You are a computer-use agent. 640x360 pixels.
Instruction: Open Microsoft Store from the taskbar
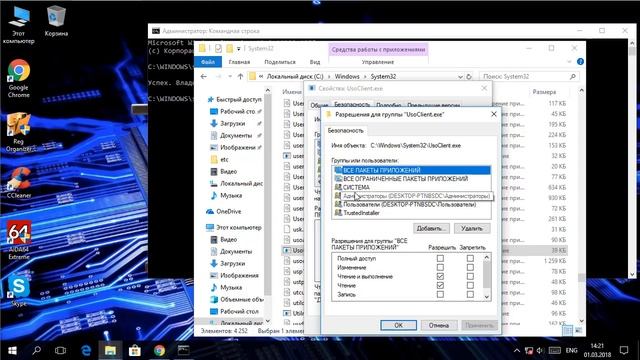click(x=135, y=350)
